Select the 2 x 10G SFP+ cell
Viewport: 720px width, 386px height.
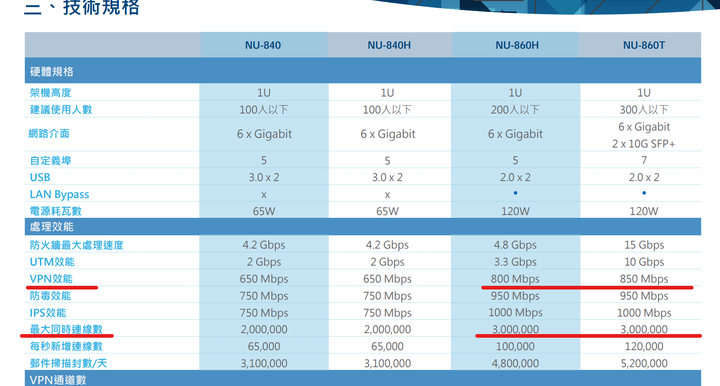tap(644, 144)
